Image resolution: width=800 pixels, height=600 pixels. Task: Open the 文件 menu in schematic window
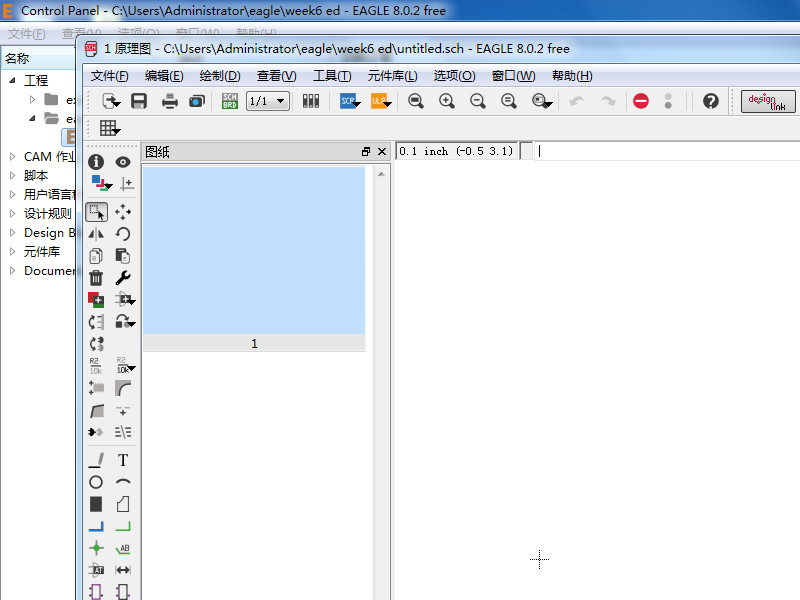[x=109, y=76]
